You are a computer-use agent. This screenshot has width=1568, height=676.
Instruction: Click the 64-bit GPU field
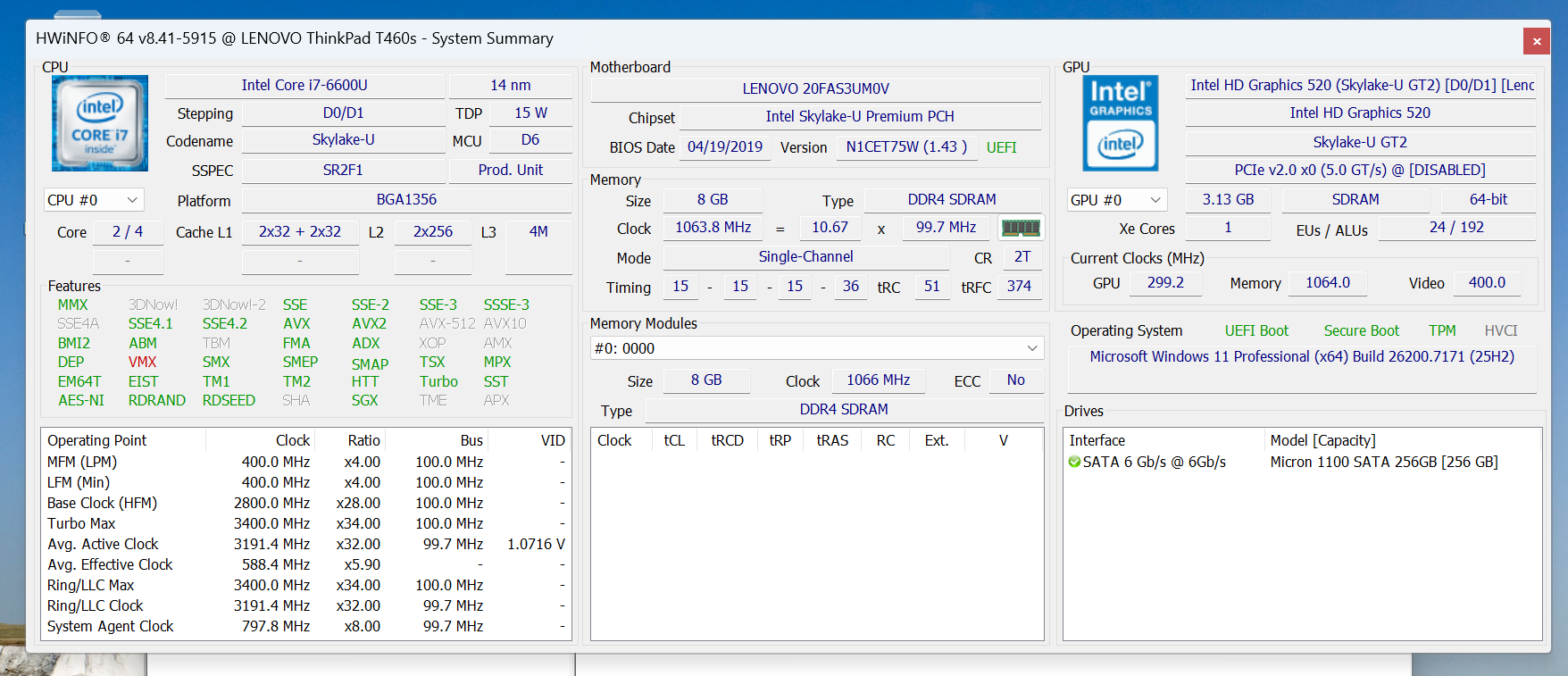1489,200
